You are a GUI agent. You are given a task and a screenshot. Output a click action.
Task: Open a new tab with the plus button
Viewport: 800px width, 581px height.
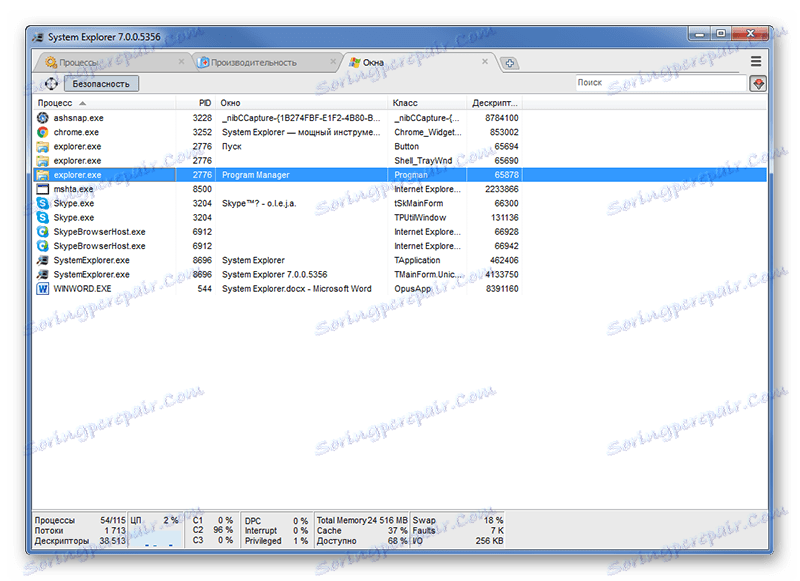pyautogui.click(x=510, y=61)
